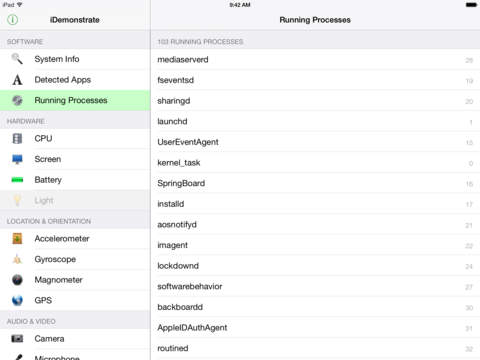480x360 pixels.
Task: Open the Battery hardware page
Action: click(75, 180)
